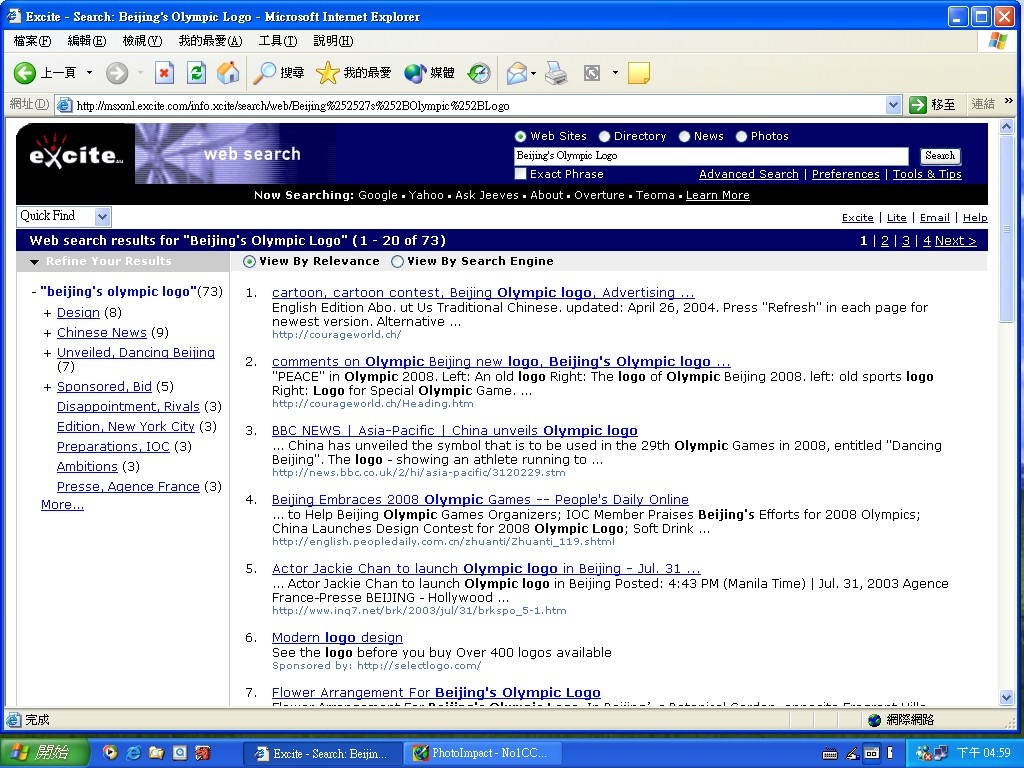Viewport: 1024px width, 768px height.
Task: Select the Directory radio button
Action: pos(605,136)
